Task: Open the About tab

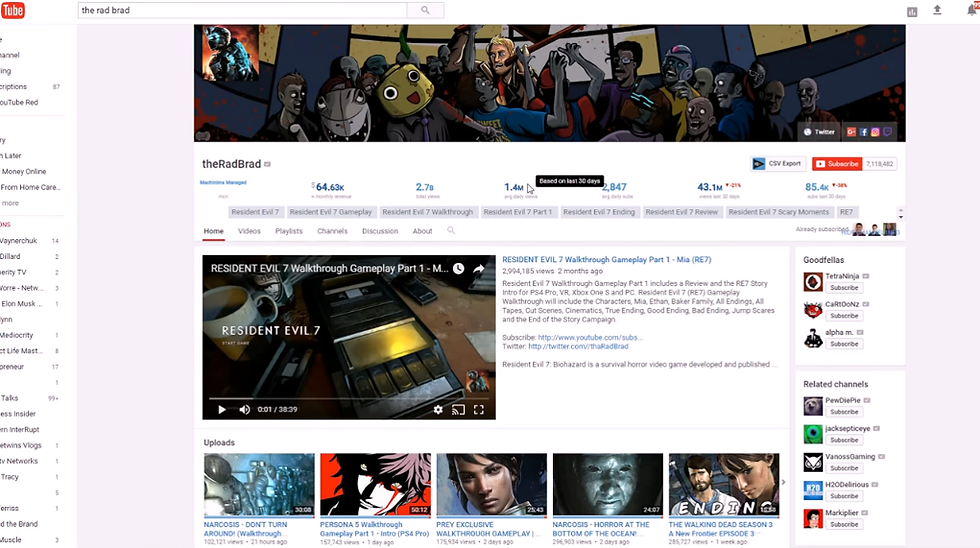Action: pyautogui.click(x=422, y=231)
